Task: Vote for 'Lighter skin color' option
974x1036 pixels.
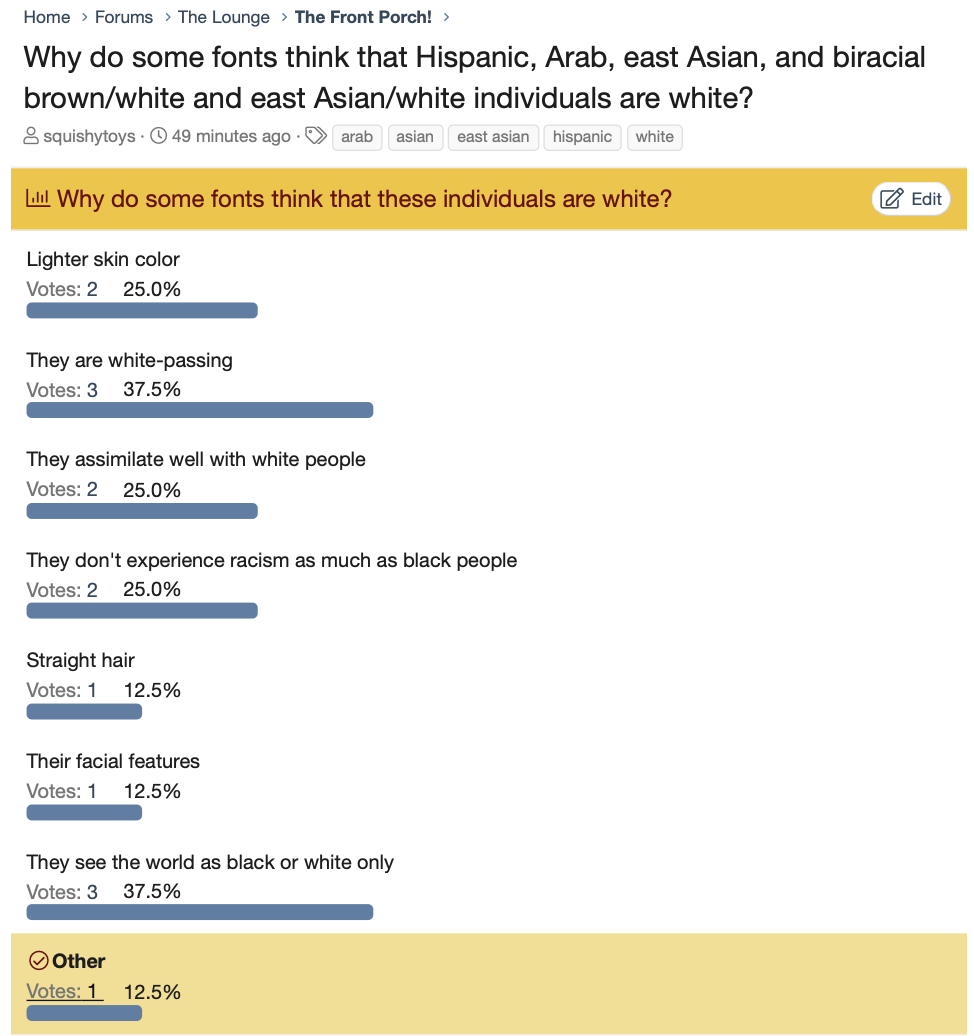Action: click(103, 259)
